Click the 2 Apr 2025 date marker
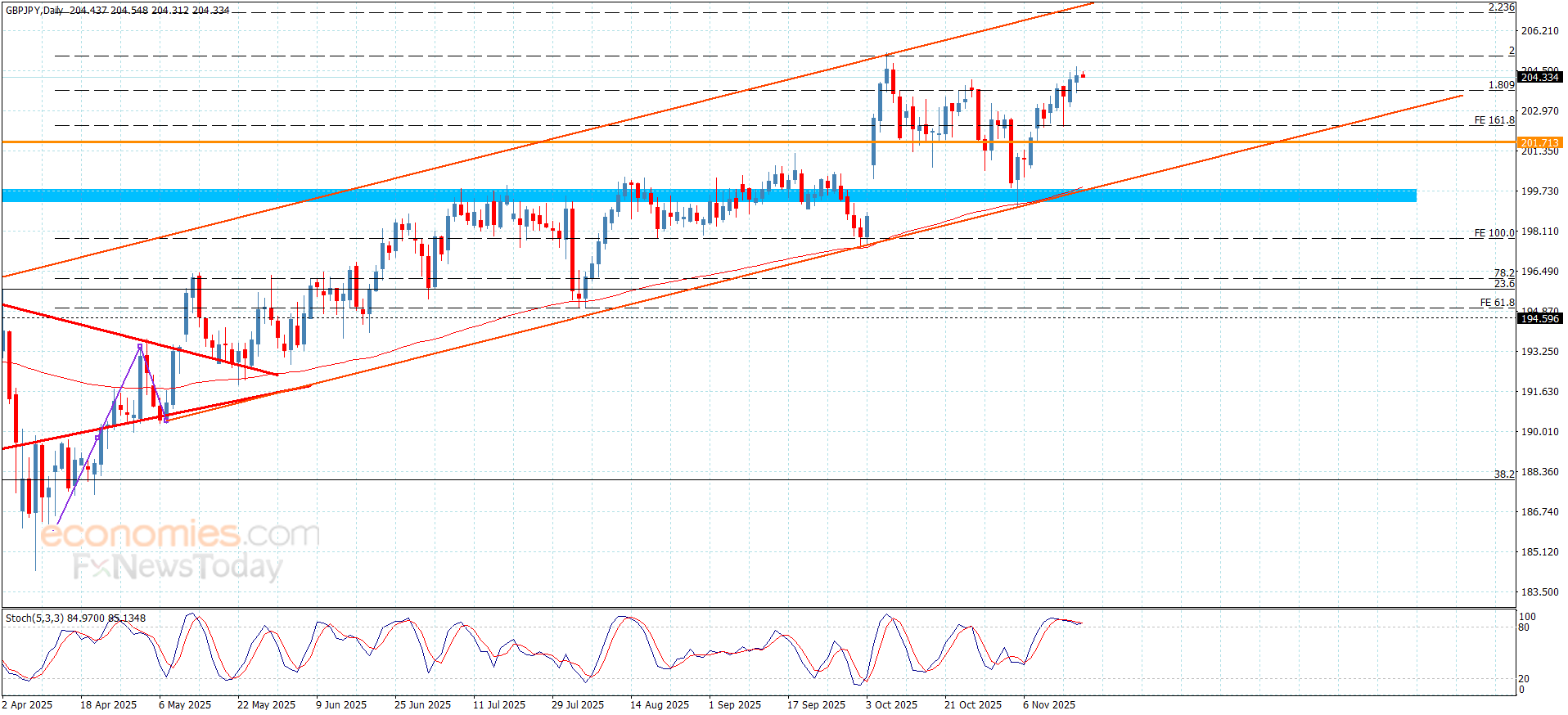The width and height of the screenshot is (1568, 715). (27, 704)
